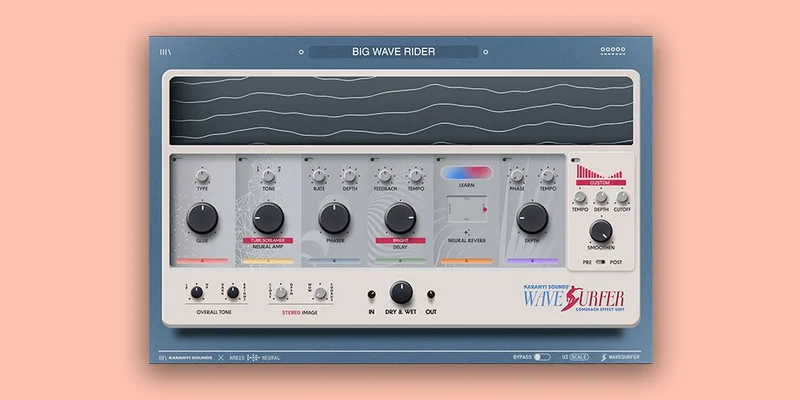The height and width of the screenshot is (400, 800).
Task: Click the DEPTH knob beside CUTOFF
Action: [602, 197]
